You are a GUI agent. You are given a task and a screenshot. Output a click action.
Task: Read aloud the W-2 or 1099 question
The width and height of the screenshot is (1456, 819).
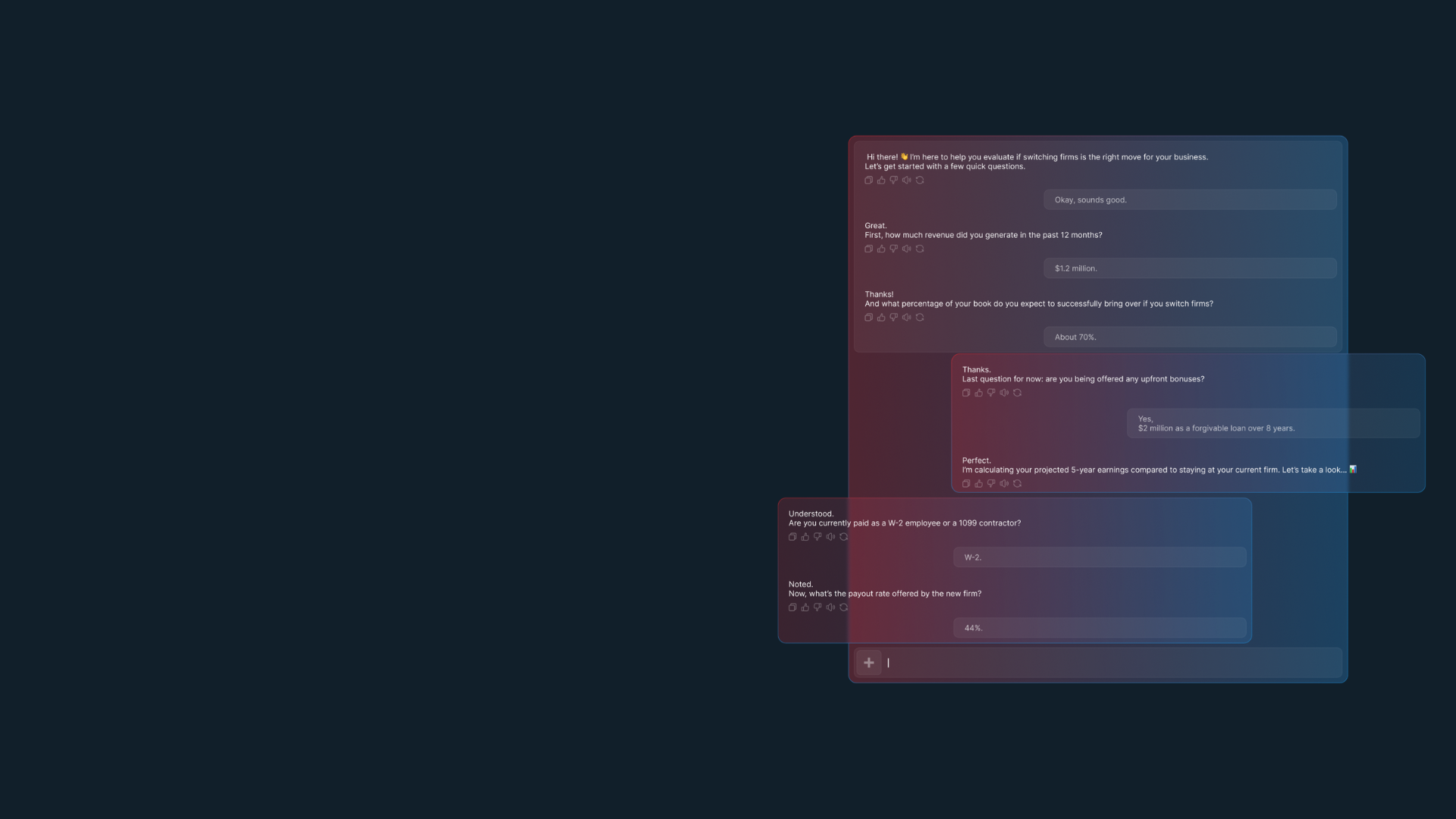point(830,537)
